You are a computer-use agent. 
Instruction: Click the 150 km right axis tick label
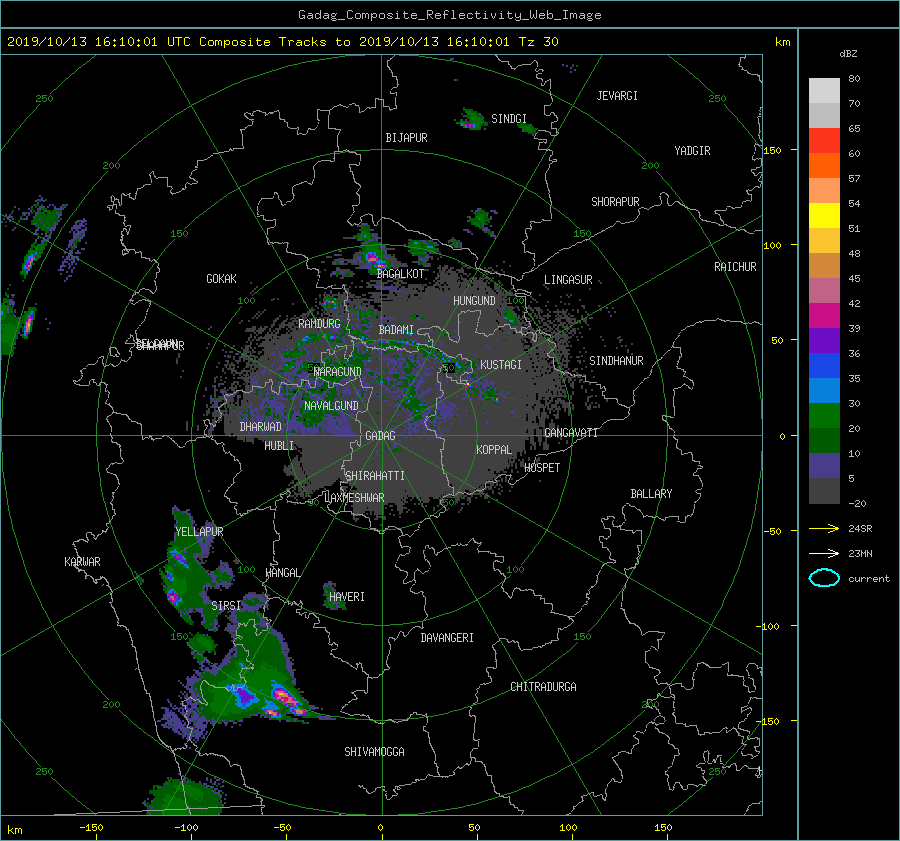(x=772, y=150)
